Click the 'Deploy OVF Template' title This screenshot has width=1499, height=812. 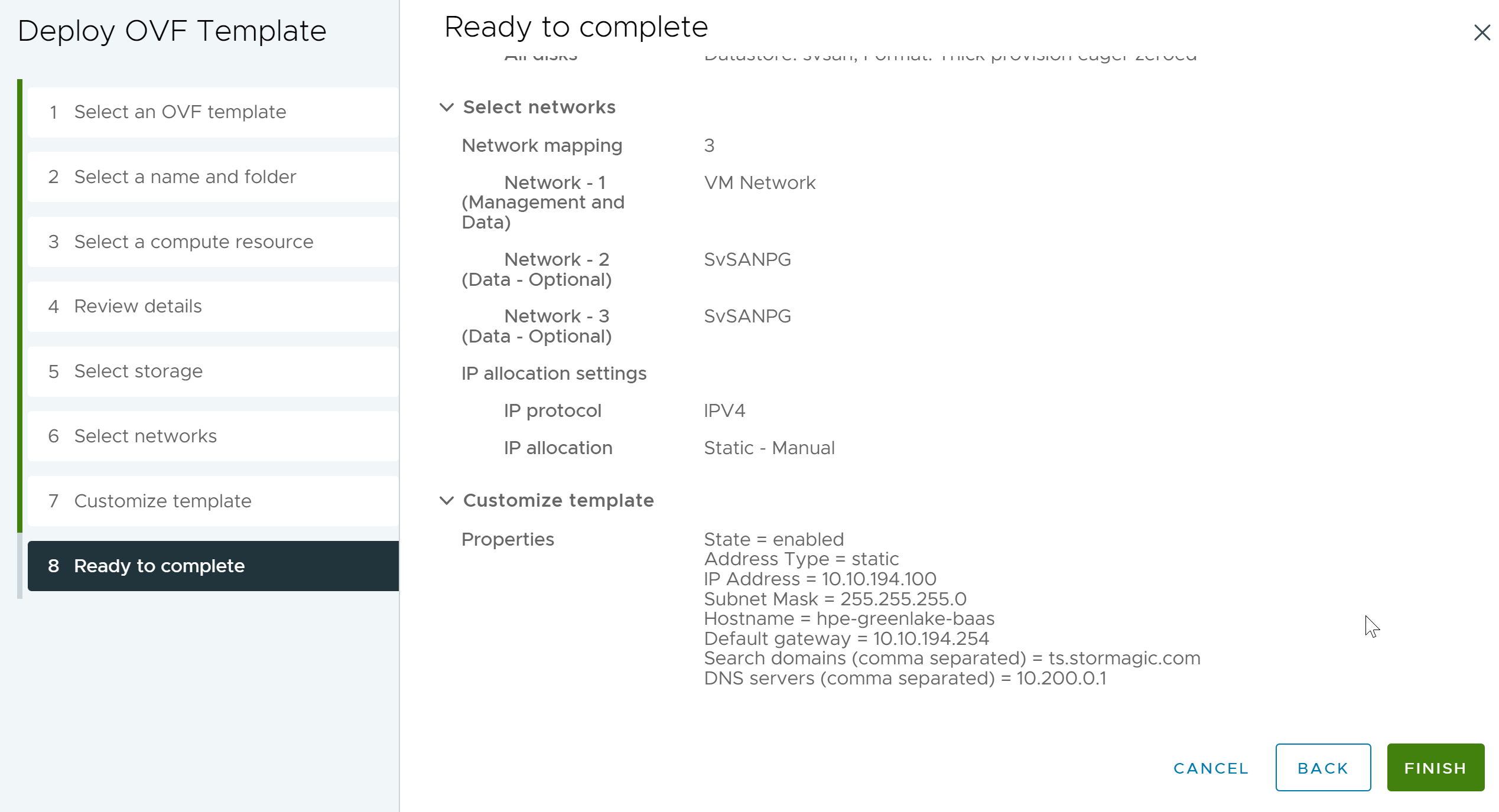pyautogui.click(x=172, y=31)
